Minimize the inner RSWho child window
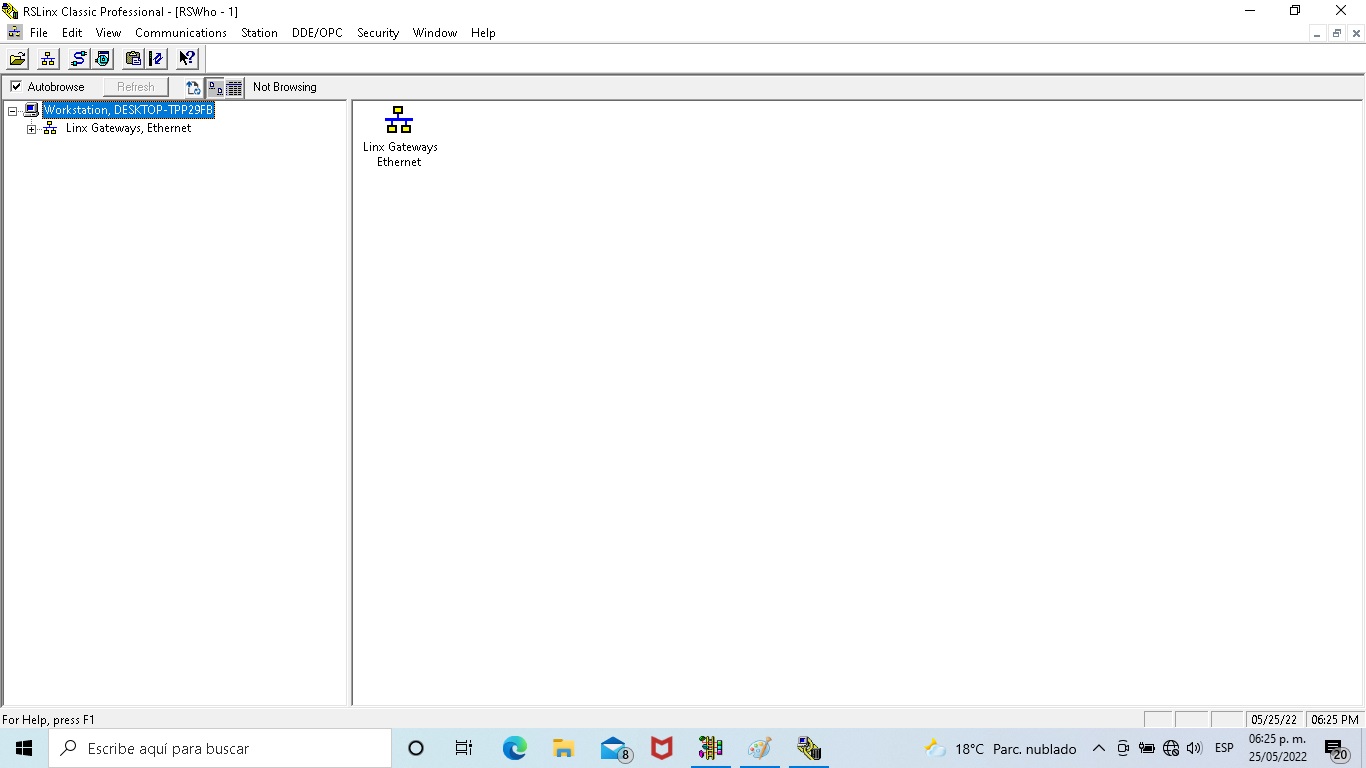Viewport: 1366px width, 768px height. click(x=1318, y=33)
